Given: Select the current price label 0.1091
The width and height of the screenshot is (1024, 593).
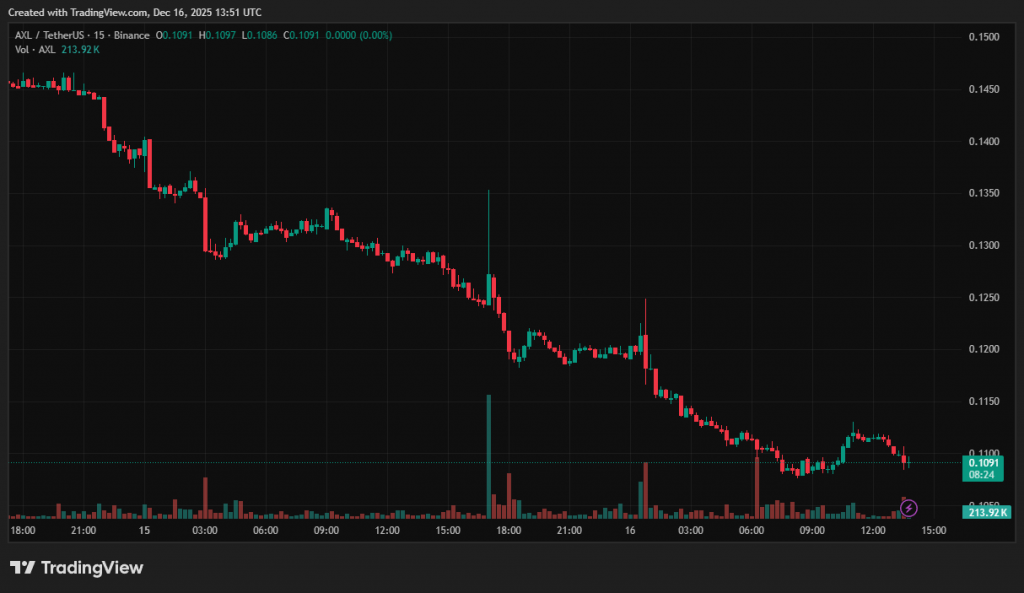Looking at the screenshot, I should pyautogui.click(x=984, y=464).
